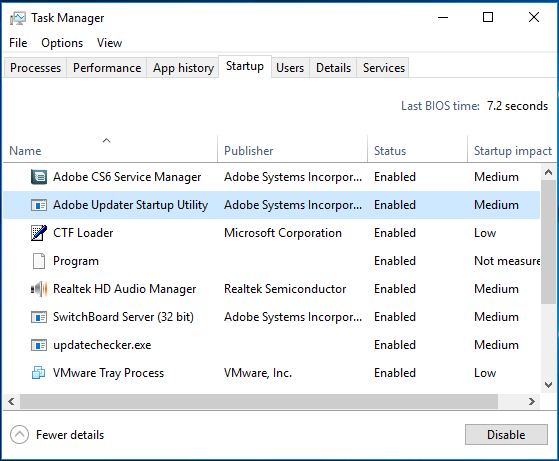
Task: Select the updatechecker.exe entry
Action: (272, 345)
